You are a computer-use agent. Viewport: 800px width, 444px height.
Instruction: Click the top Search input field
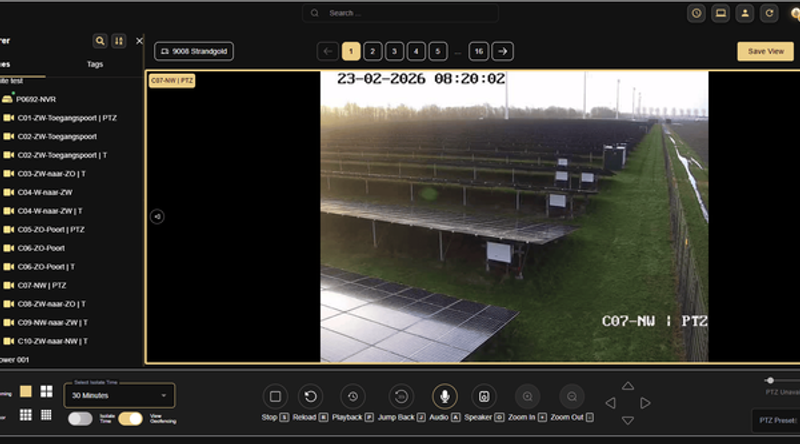coord(401,13)
